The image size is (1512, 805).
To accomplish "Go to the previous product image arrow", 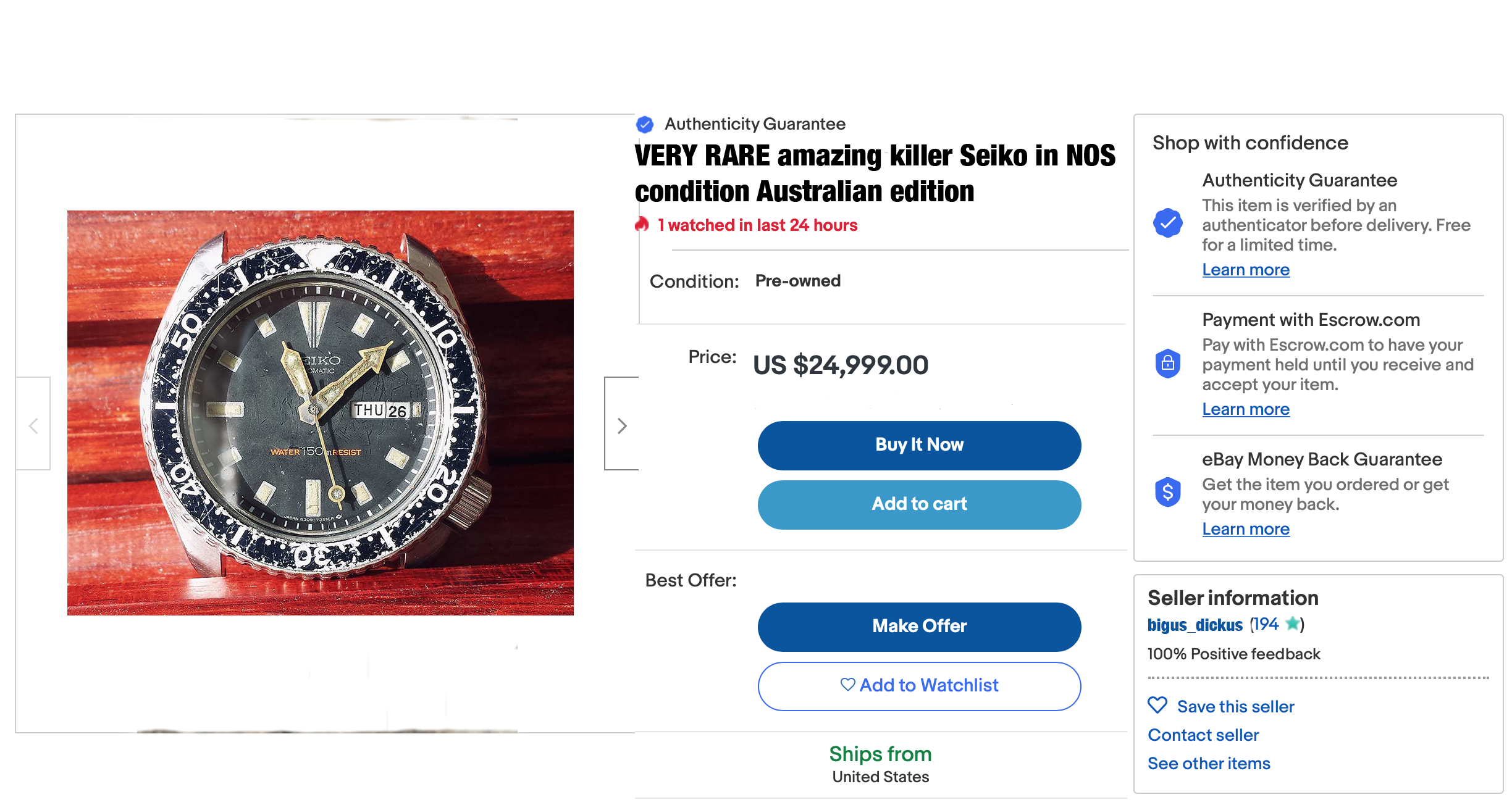I will point(33,425).
